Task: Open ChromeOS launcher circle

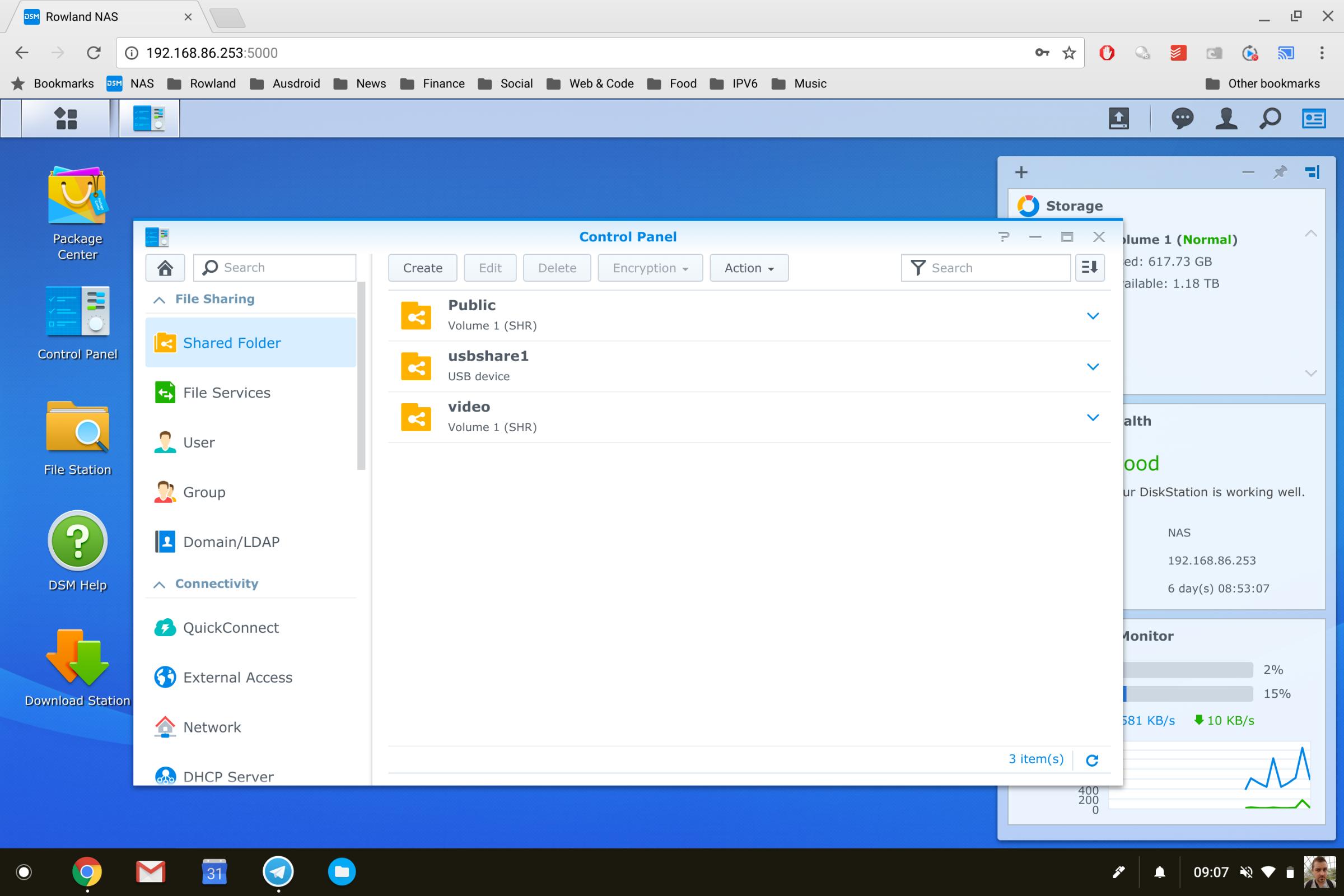Action: tap(24, 872)
